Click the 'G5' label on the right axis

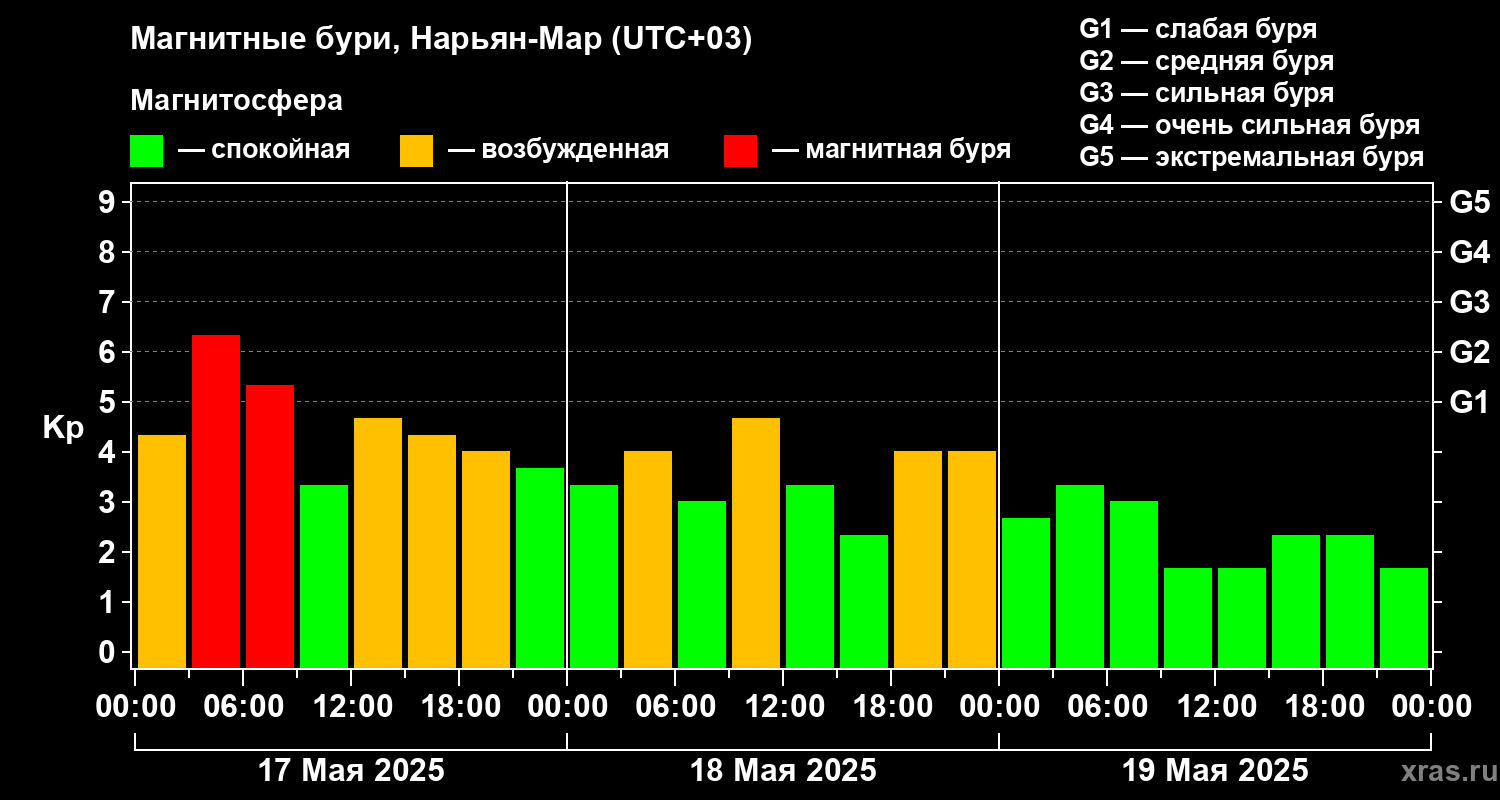pyautogui.click(x=1470, y=203)
